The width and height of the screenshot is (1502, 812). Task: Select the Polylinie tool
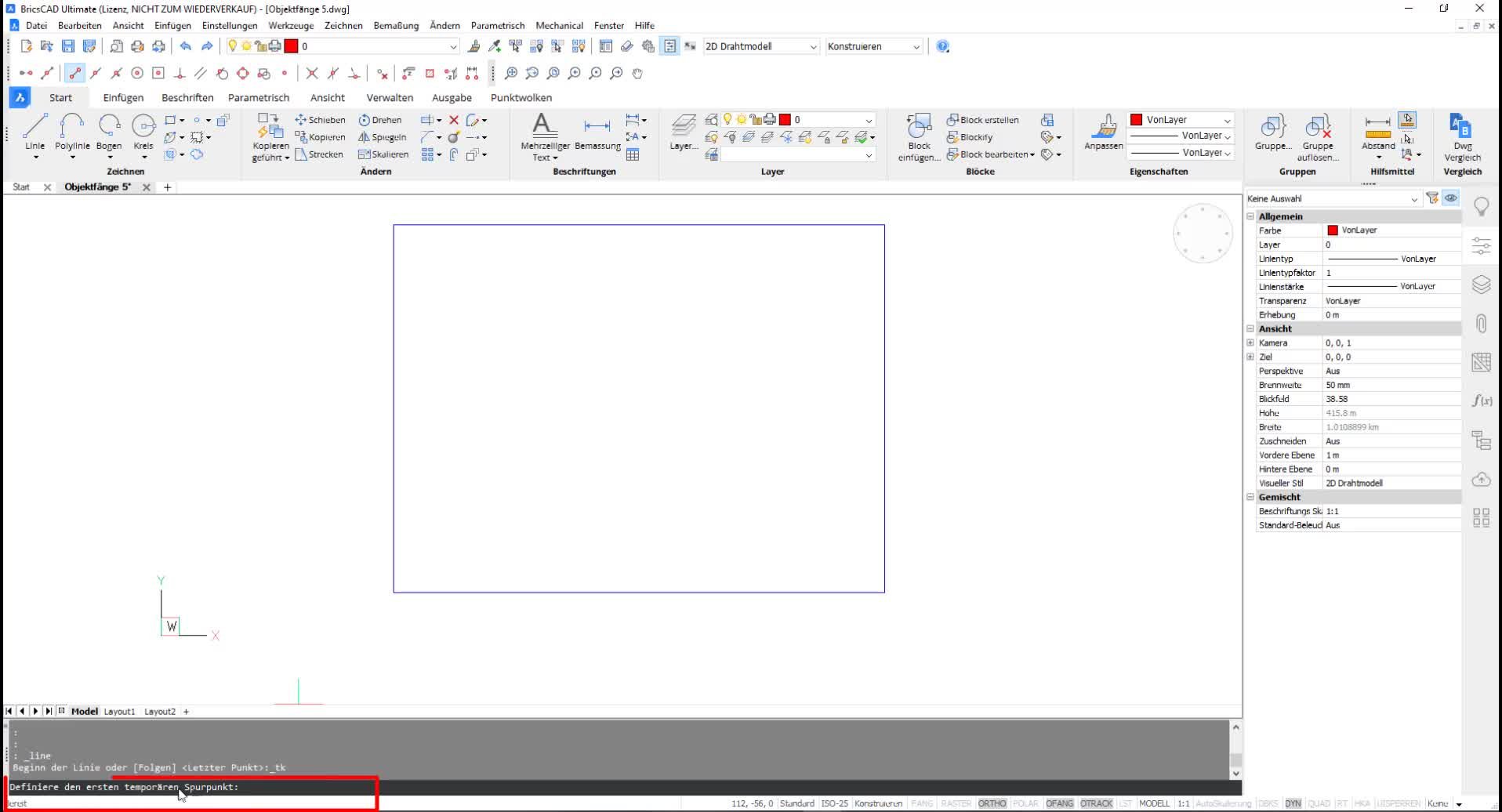[72, 132]
